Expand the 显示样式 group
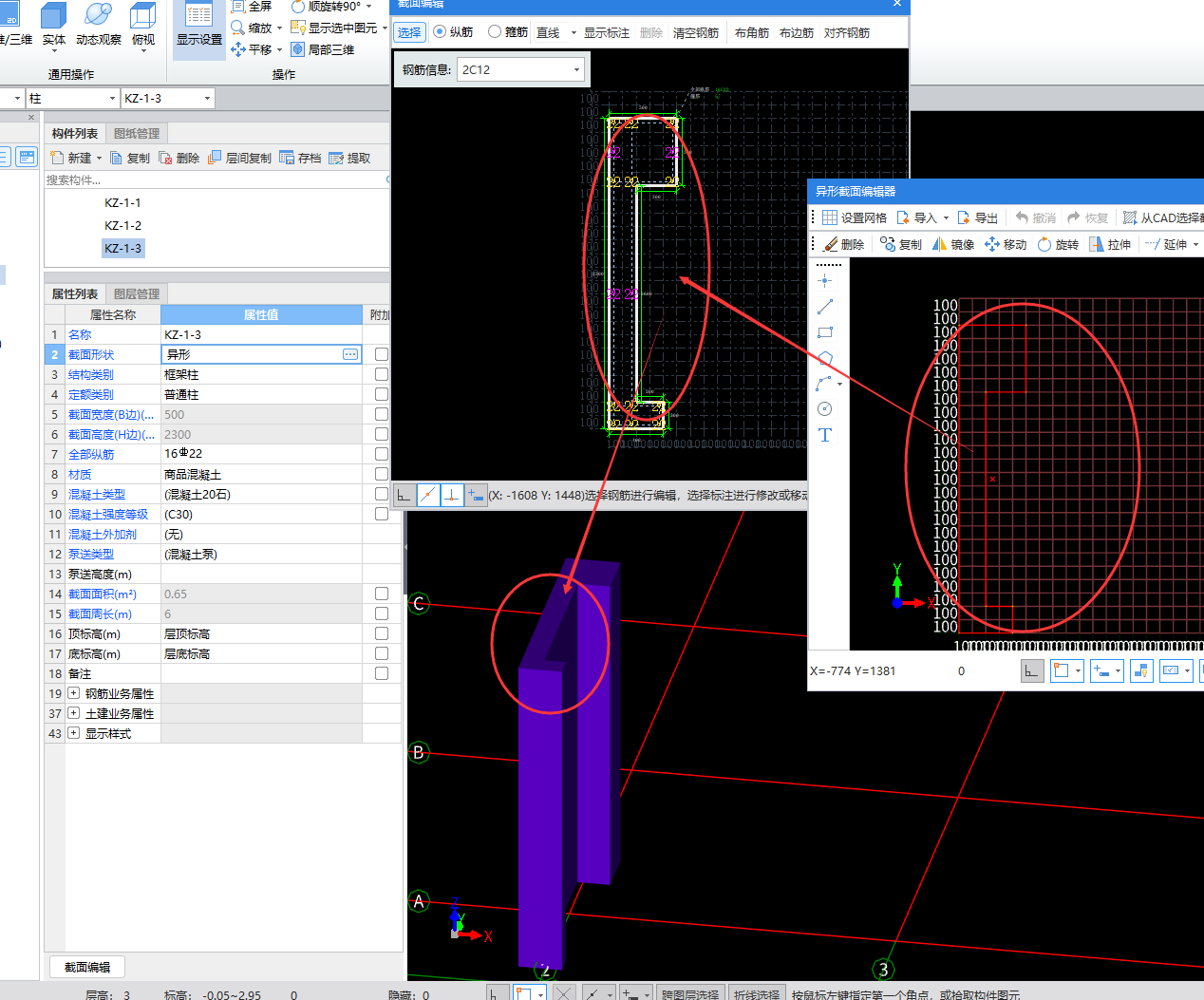 (73, 733)
